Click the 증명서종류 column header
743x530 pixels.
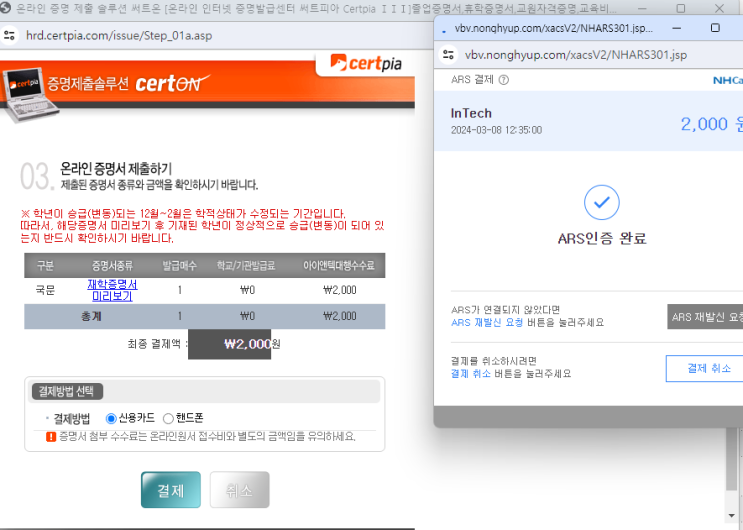(112, 265)
